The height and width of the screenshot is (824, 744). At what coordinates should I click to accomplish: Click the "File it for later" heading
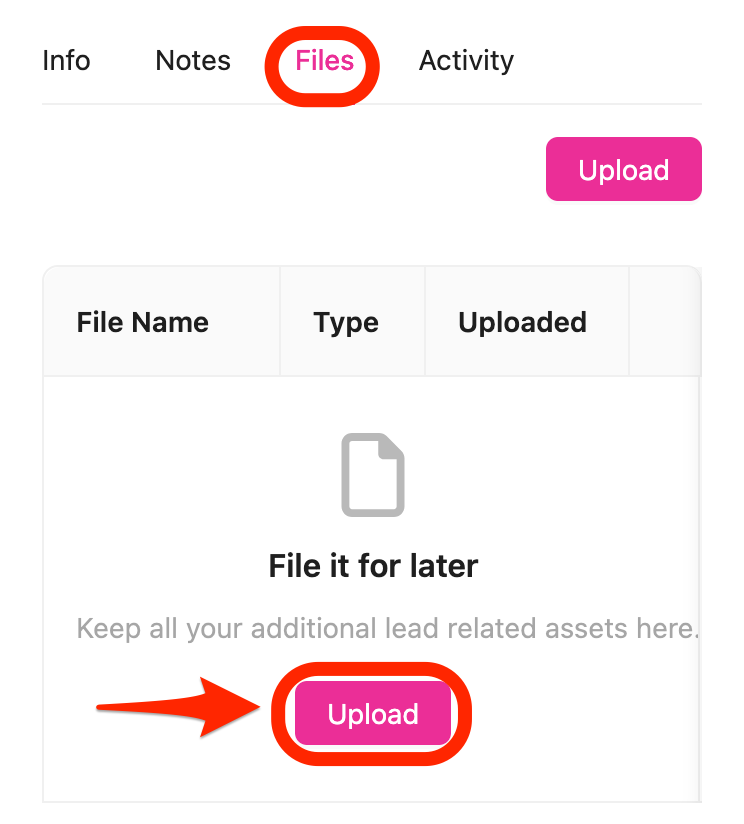coord(373,567)
